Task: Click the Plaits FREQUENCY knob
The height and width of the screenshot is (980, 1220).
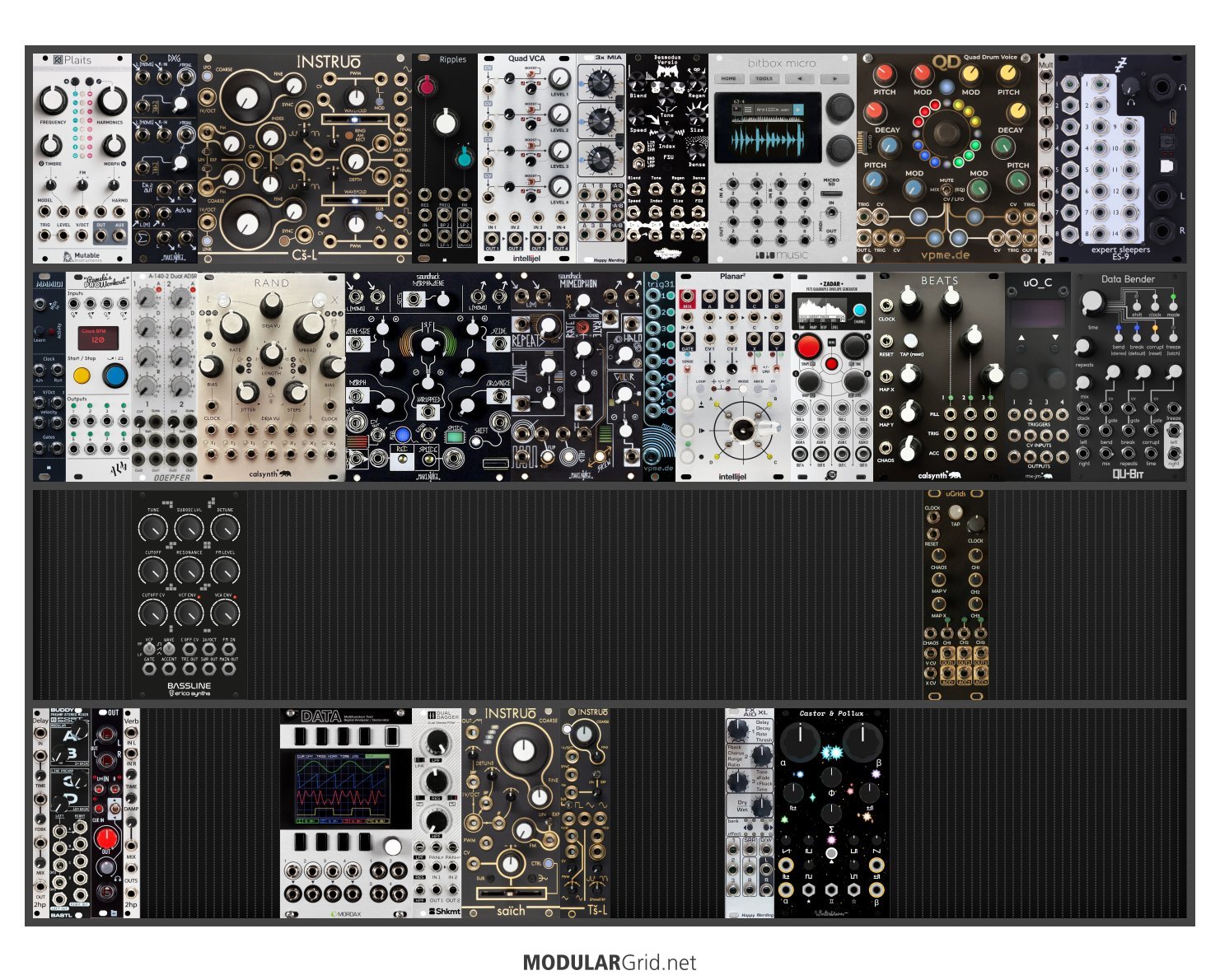Action: (53, 100)
